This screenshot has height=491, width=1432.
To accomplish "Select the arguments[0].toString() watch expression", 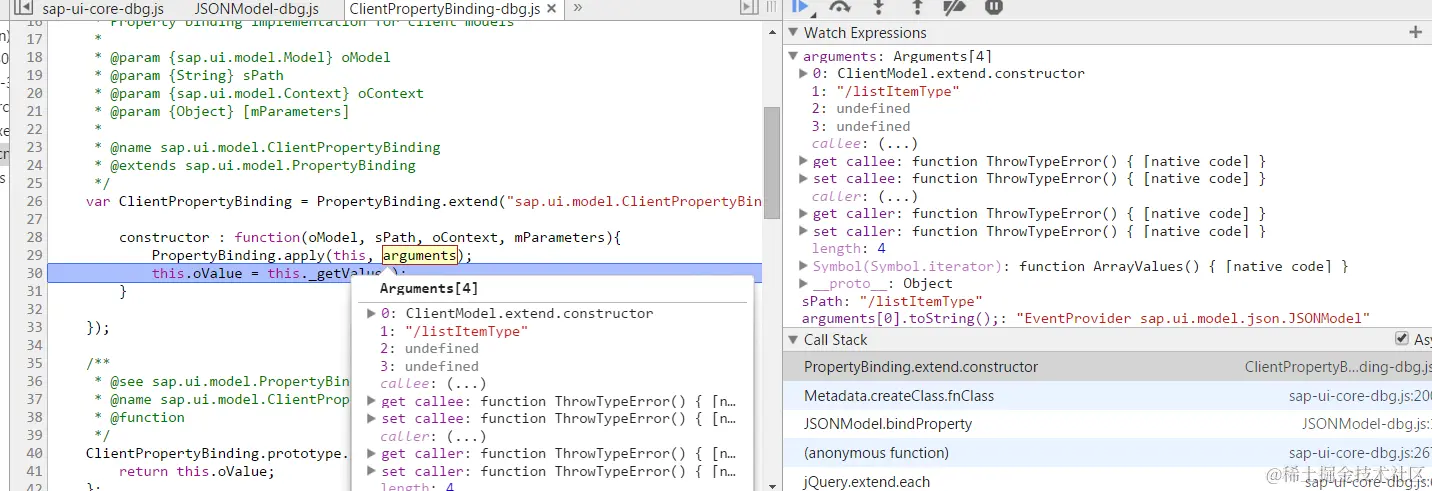I will tap(1085, 318).
